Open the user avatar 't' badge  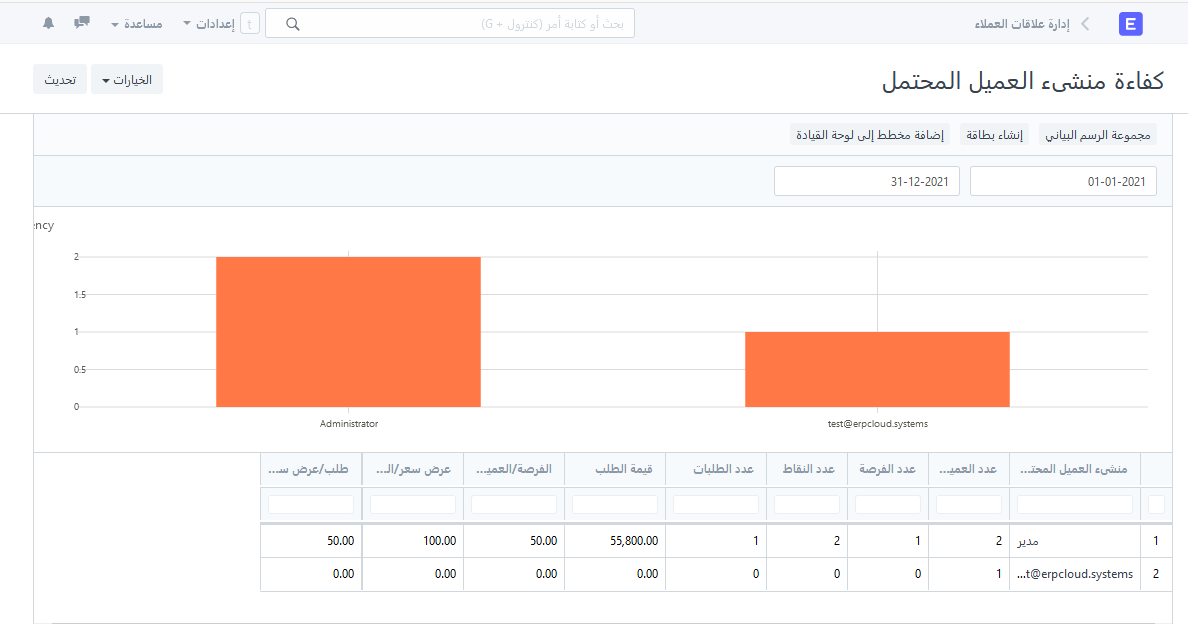(x=249, y=24)
